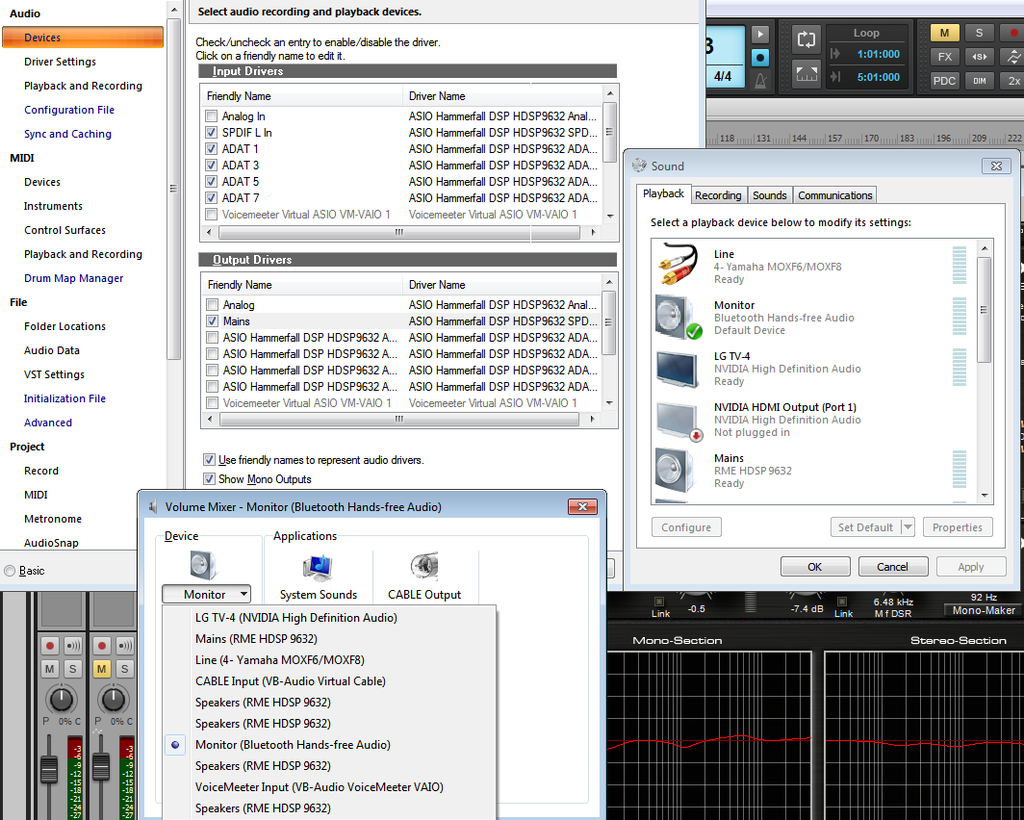This screenshot has width=1024, height=820.
Task: Select the Basic radio button
Action: (10, 571)
